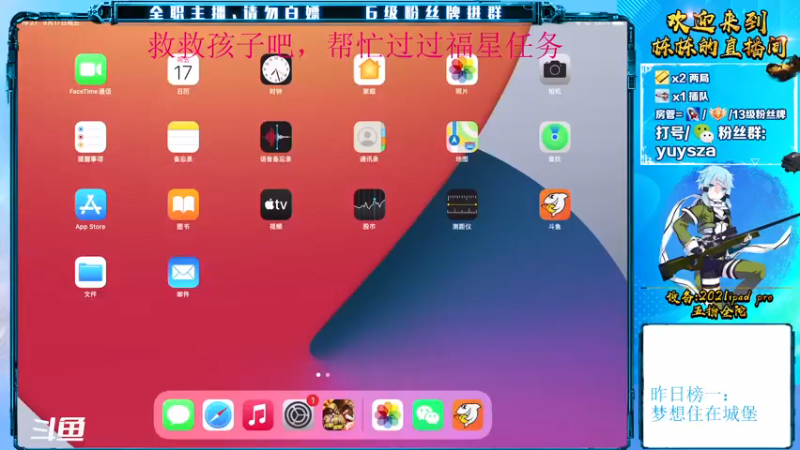Image resolution: width=800 pixels, height=450 pixels.
Task: Open Douyu app on home grid
Action: coord(555,205)
